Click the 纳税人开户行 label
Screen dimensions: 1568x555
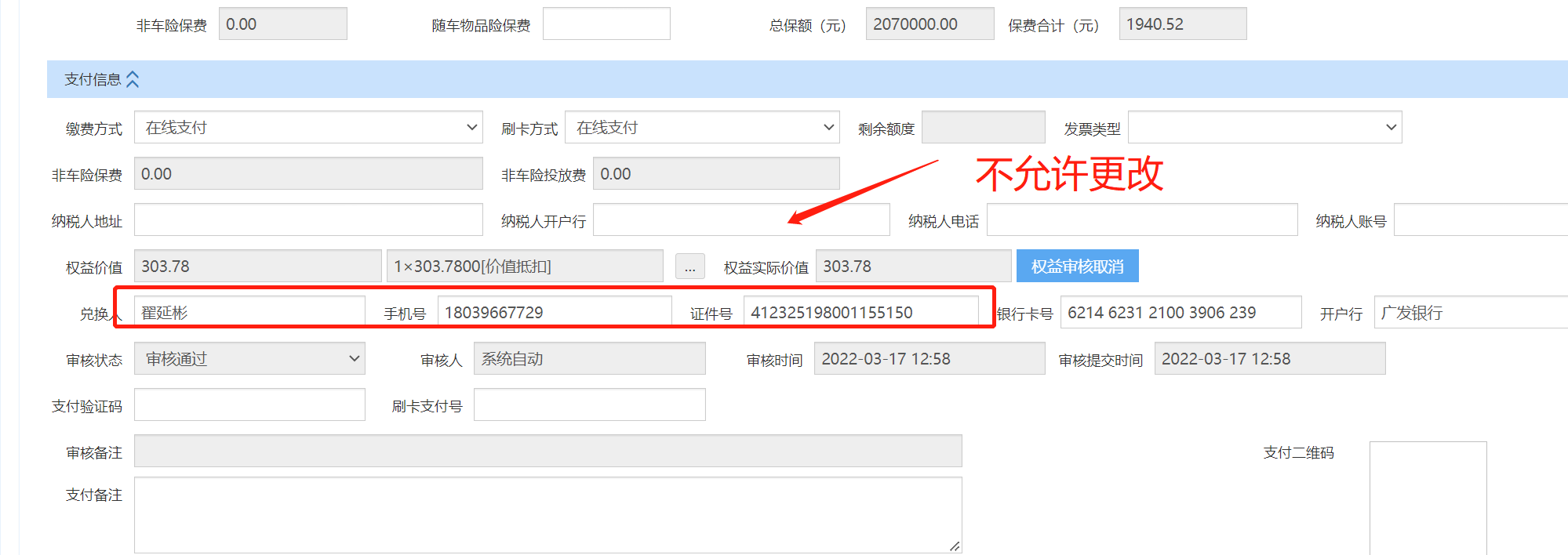coord(544,221)
